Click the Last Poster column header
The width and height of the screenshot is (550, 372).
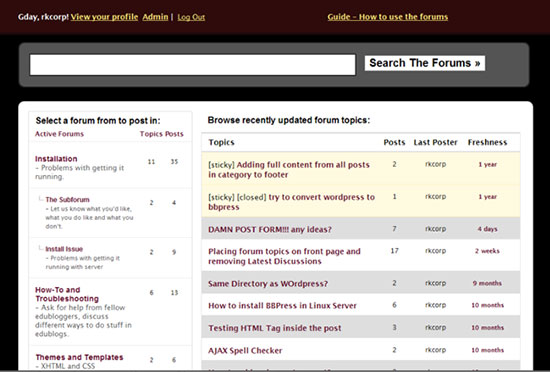[x=435, y=142]
